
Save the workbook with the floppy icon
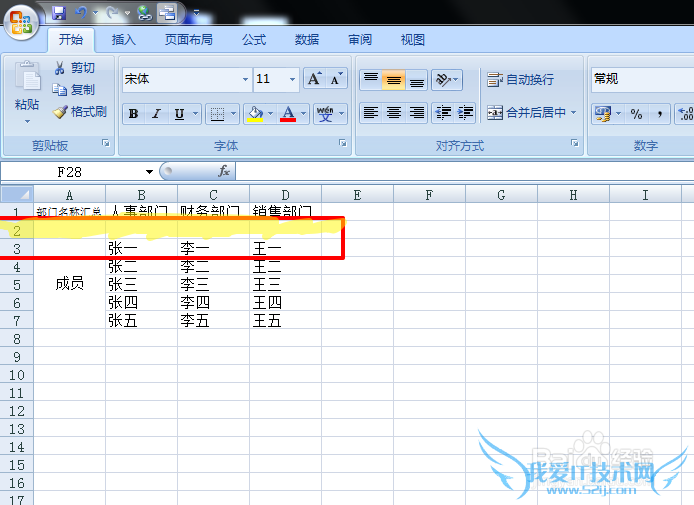coord(58,13)
